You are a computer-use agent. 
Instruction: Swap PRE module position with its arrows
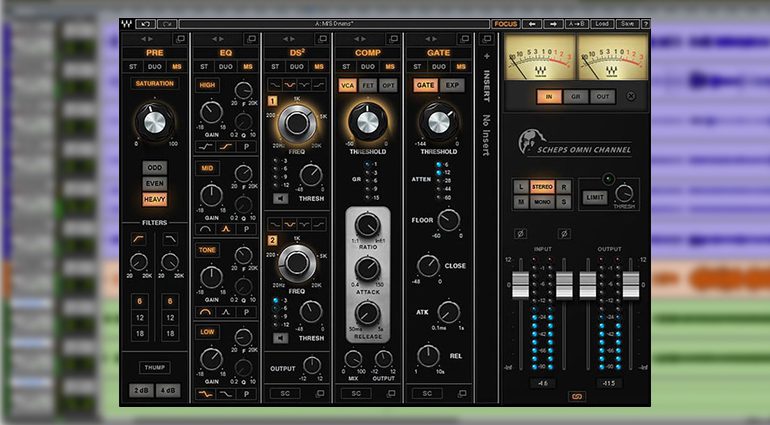tap(147, 39)
